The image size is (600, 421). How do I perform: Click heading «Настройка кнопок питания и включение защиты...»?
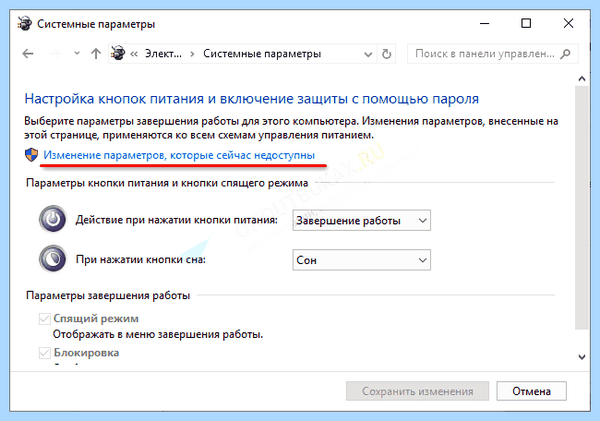[251, 99]
